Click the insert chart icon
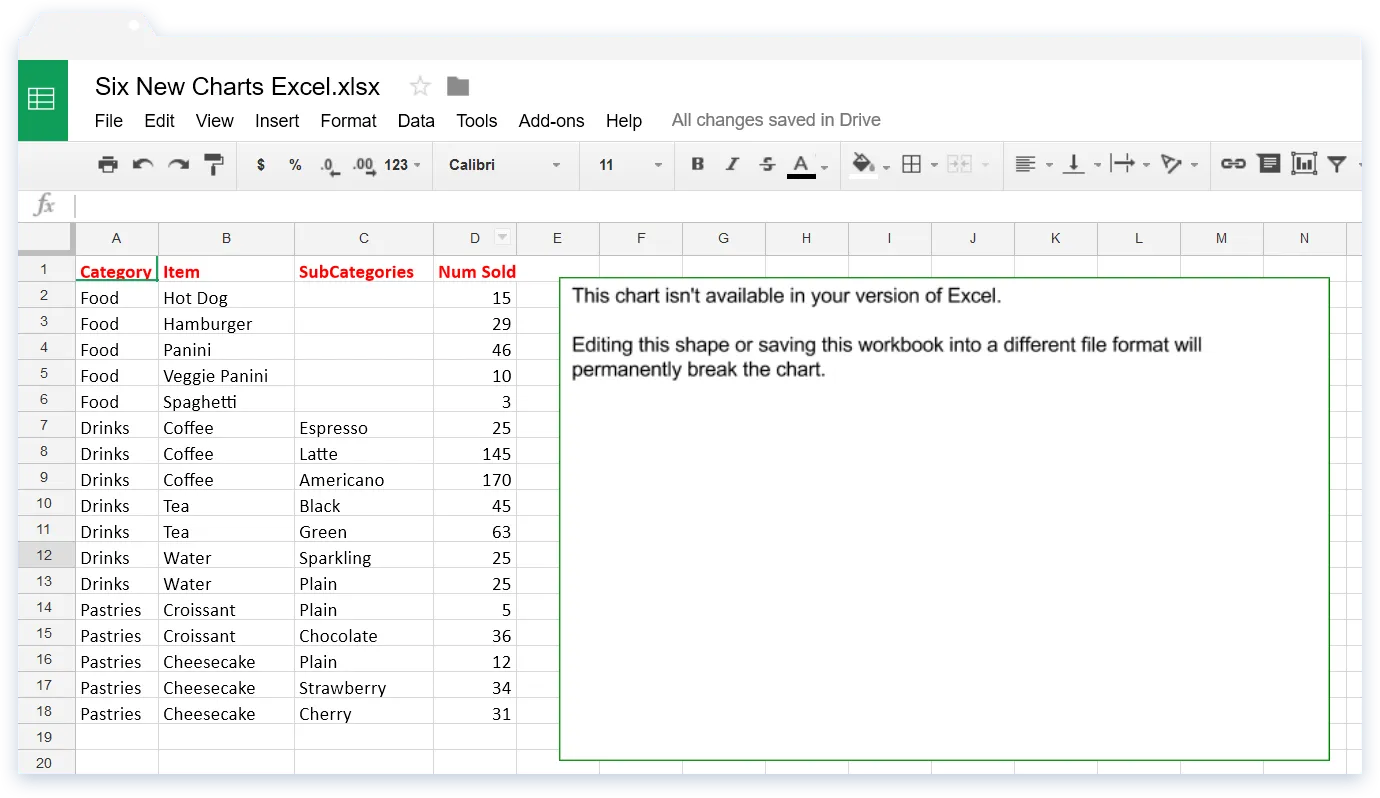 (x=1303, y=164)
